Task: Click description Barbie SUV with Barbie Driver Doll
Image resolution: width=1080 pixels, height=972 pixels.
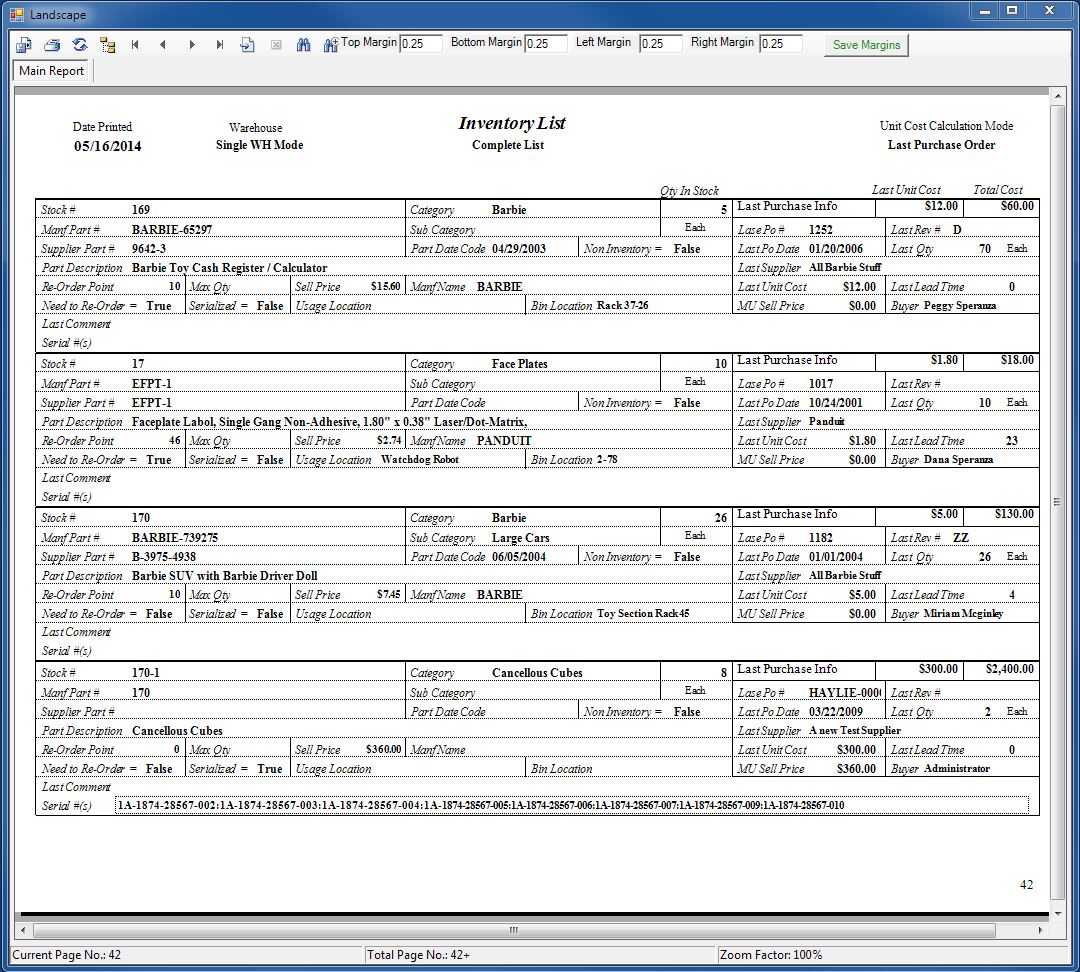Action: coord(225,576)
